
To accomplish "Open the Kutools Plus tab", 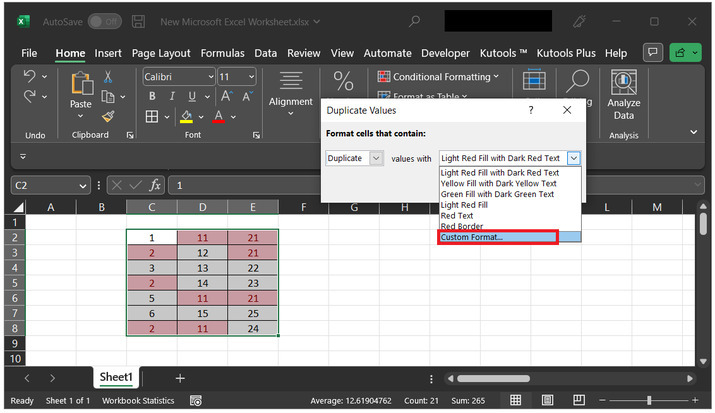I will point(566,53).
